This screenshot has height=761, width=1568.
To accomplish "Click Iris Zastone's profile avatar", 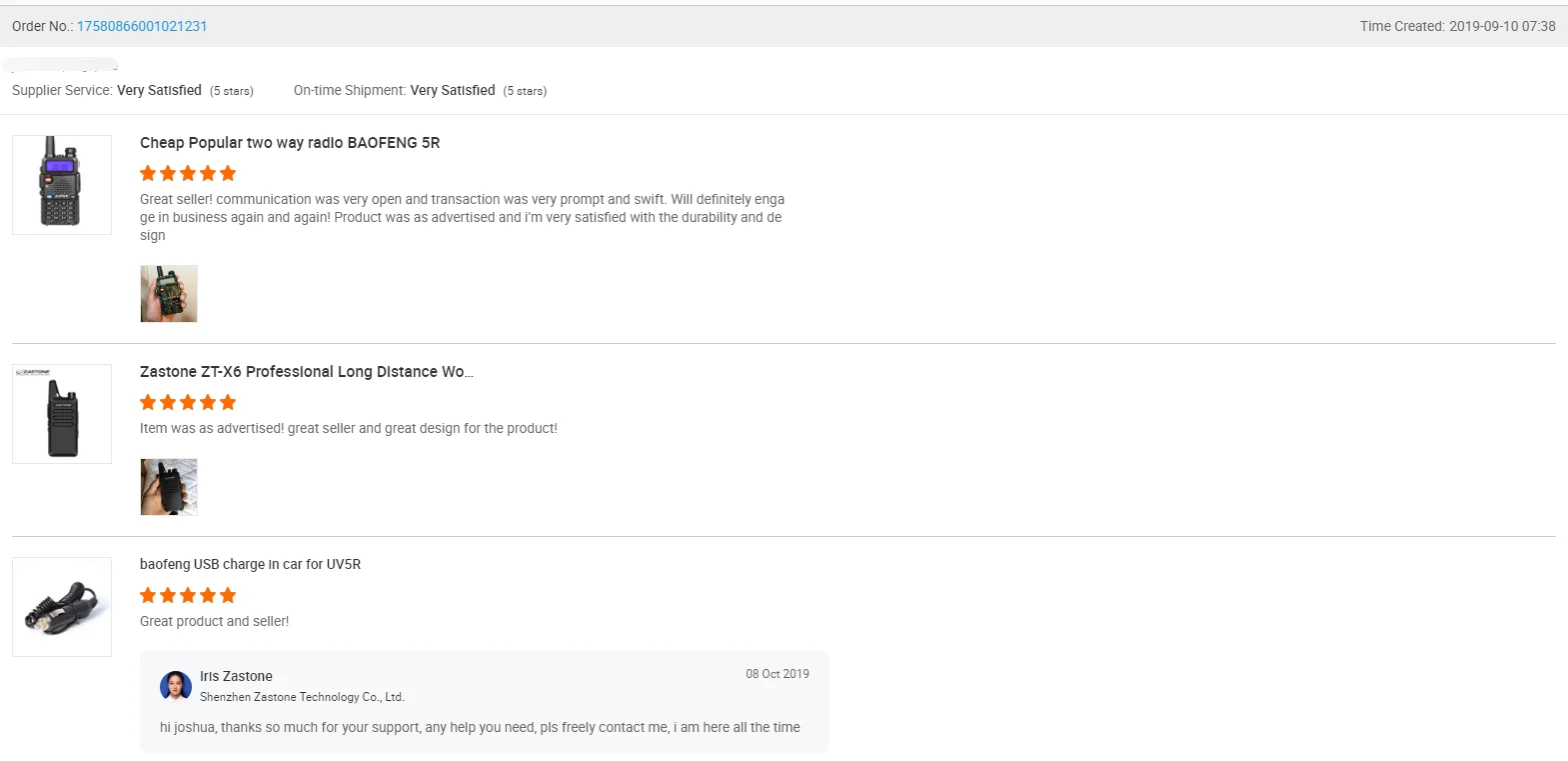I will pyautogui.click(x=176, y=686).
